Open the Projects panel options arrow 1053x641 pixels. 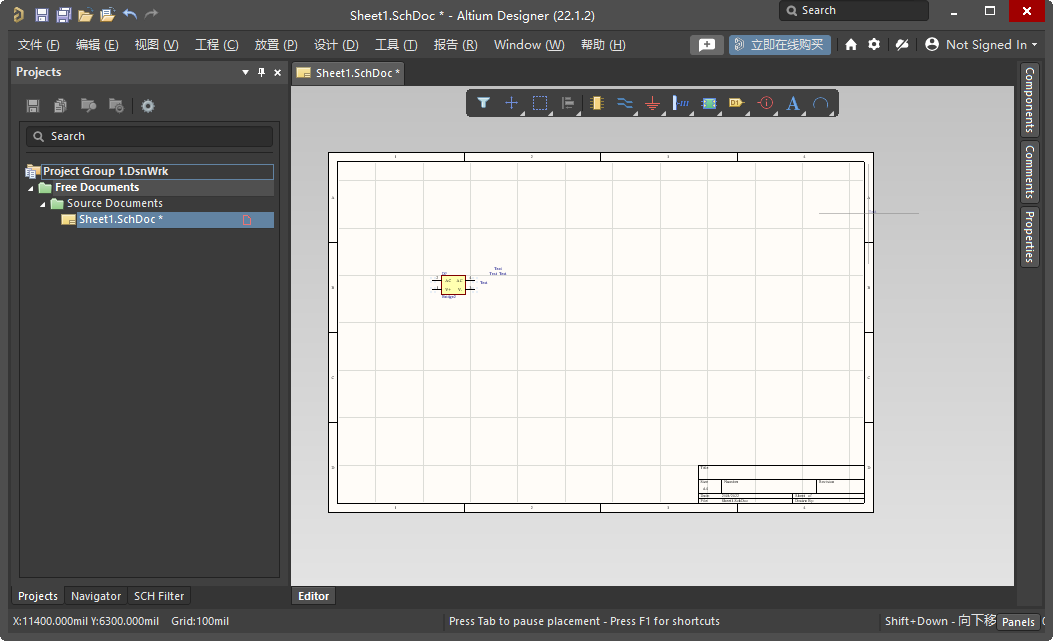coord(244,72)
